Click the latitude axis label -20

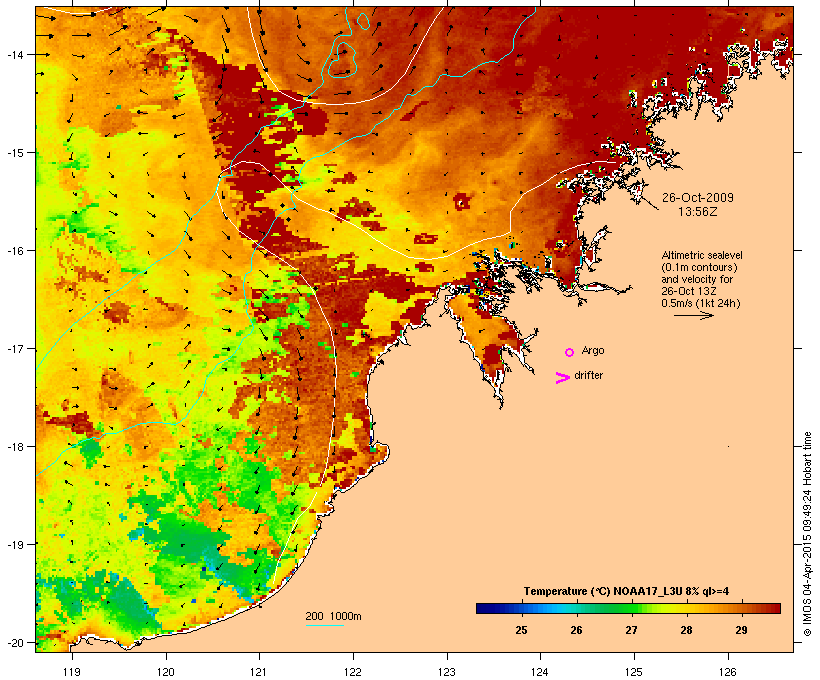pyautogui.click(x=15, y=643)
